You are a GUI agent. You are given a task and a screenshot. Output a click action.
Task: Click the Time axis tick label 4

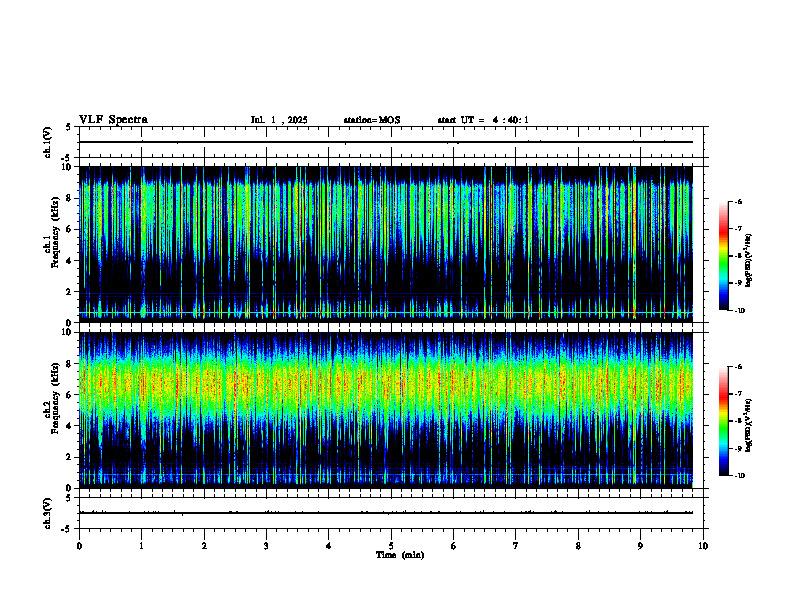coord(329,546)
